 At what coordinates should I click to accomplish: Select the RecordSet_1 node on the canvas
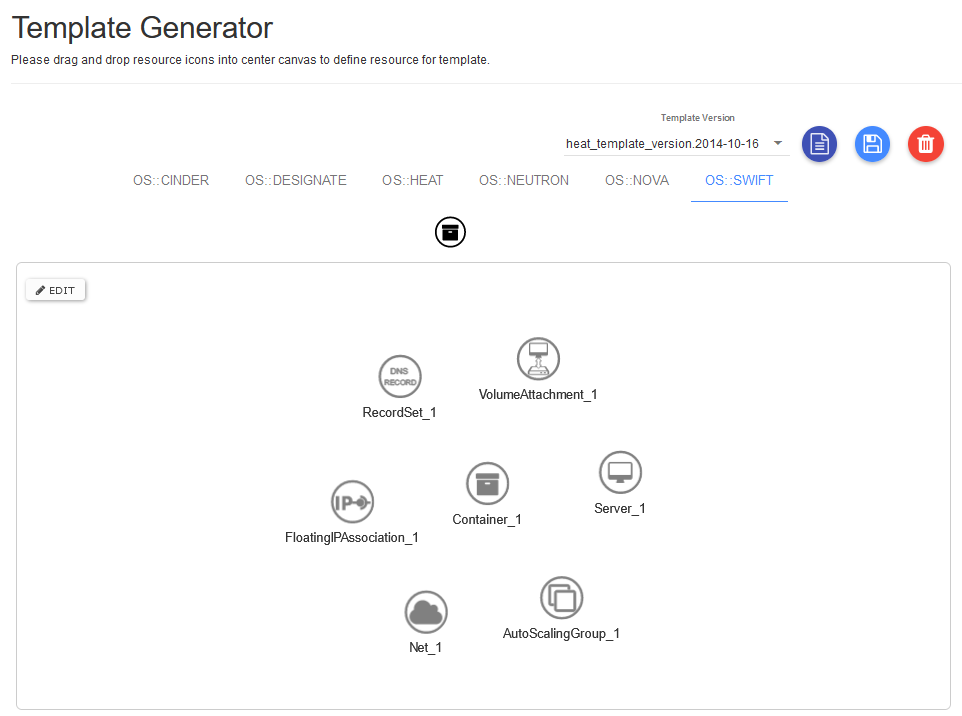[x=399, y=377]
